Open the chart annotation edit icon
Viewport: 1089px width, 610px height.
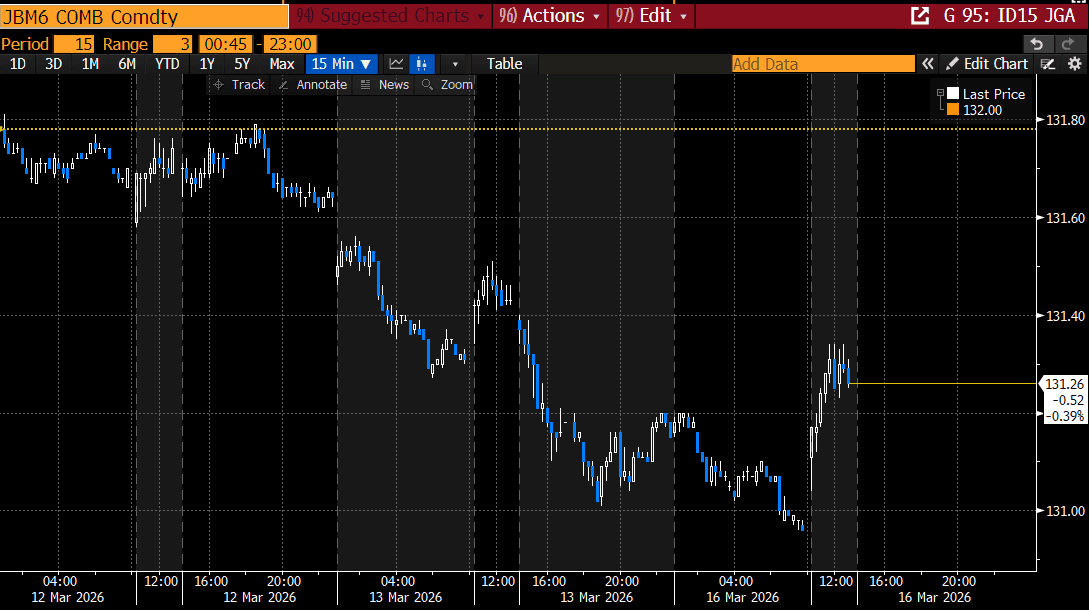(1048, 64)
